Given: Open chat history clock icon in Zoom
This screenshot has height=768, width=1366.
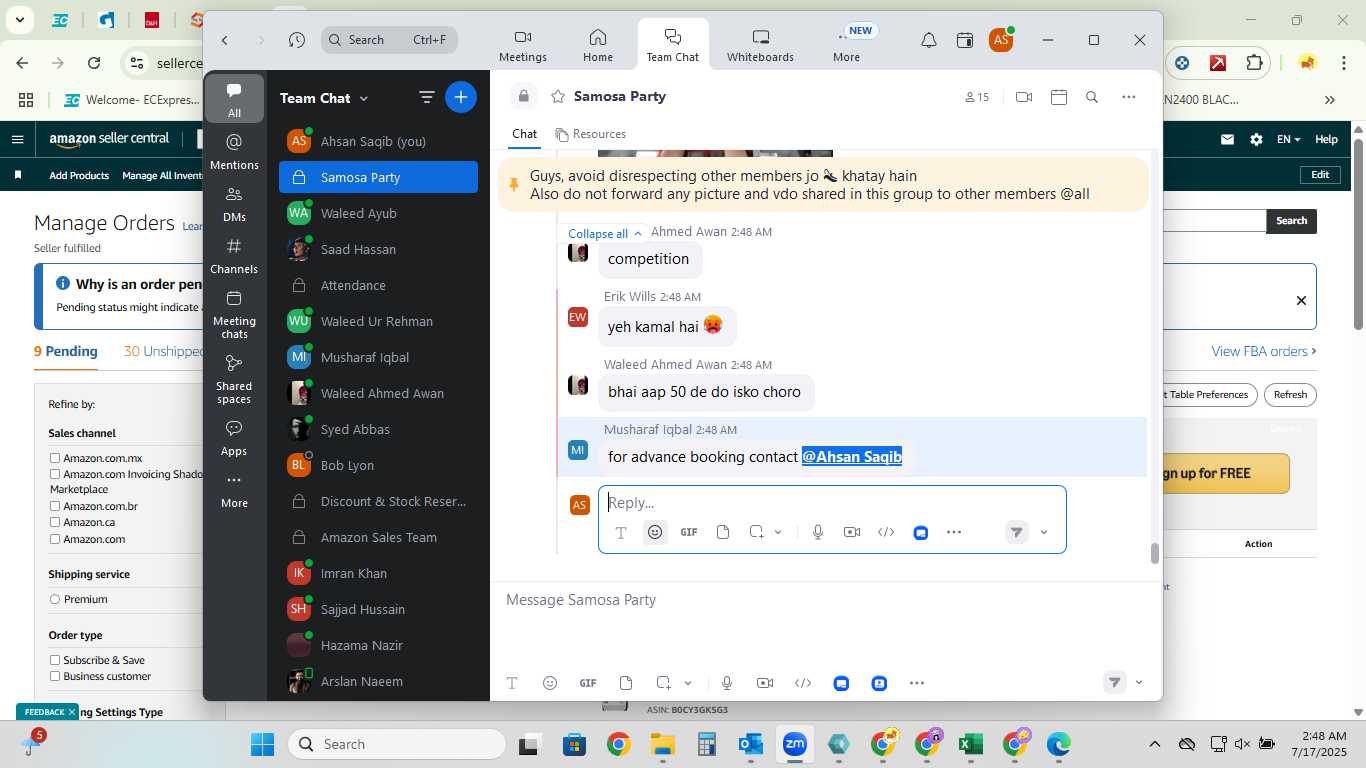Looking at the screenshot, I should (297, 40).
